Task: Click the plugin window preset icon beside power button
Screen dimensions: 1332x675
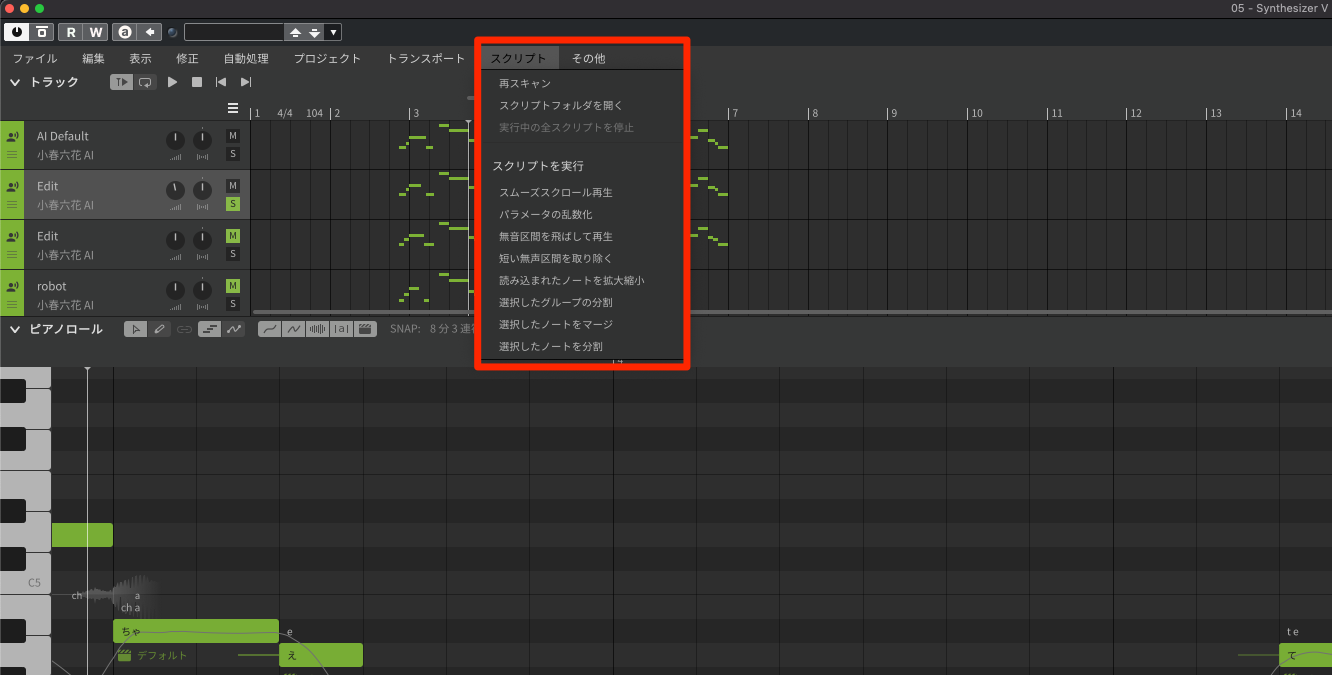Action: [x=41, y=32]
